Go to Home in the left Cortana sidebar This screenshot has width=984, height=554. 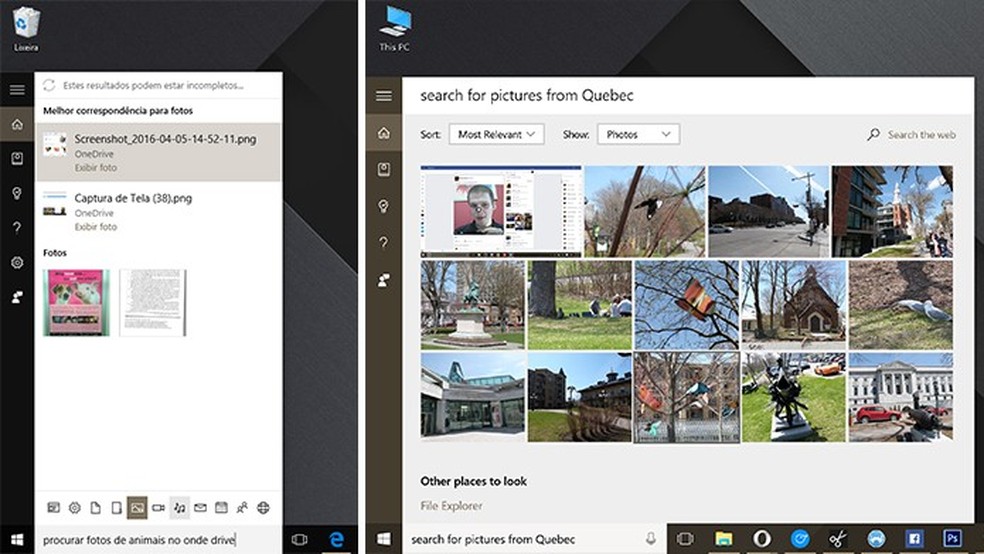click(x=17, y=124)
